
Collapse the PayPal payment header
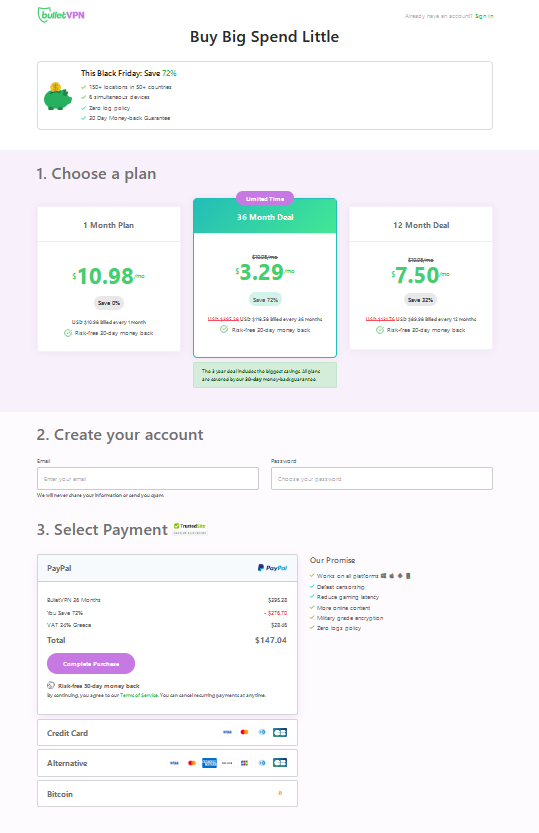167,568
